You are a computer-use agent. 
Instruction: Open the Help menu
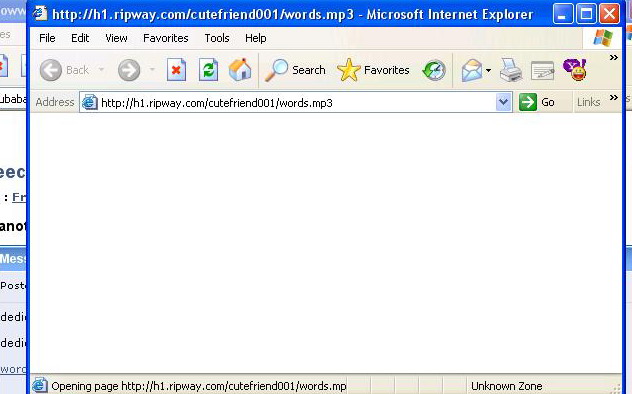(x=256, y=38)
